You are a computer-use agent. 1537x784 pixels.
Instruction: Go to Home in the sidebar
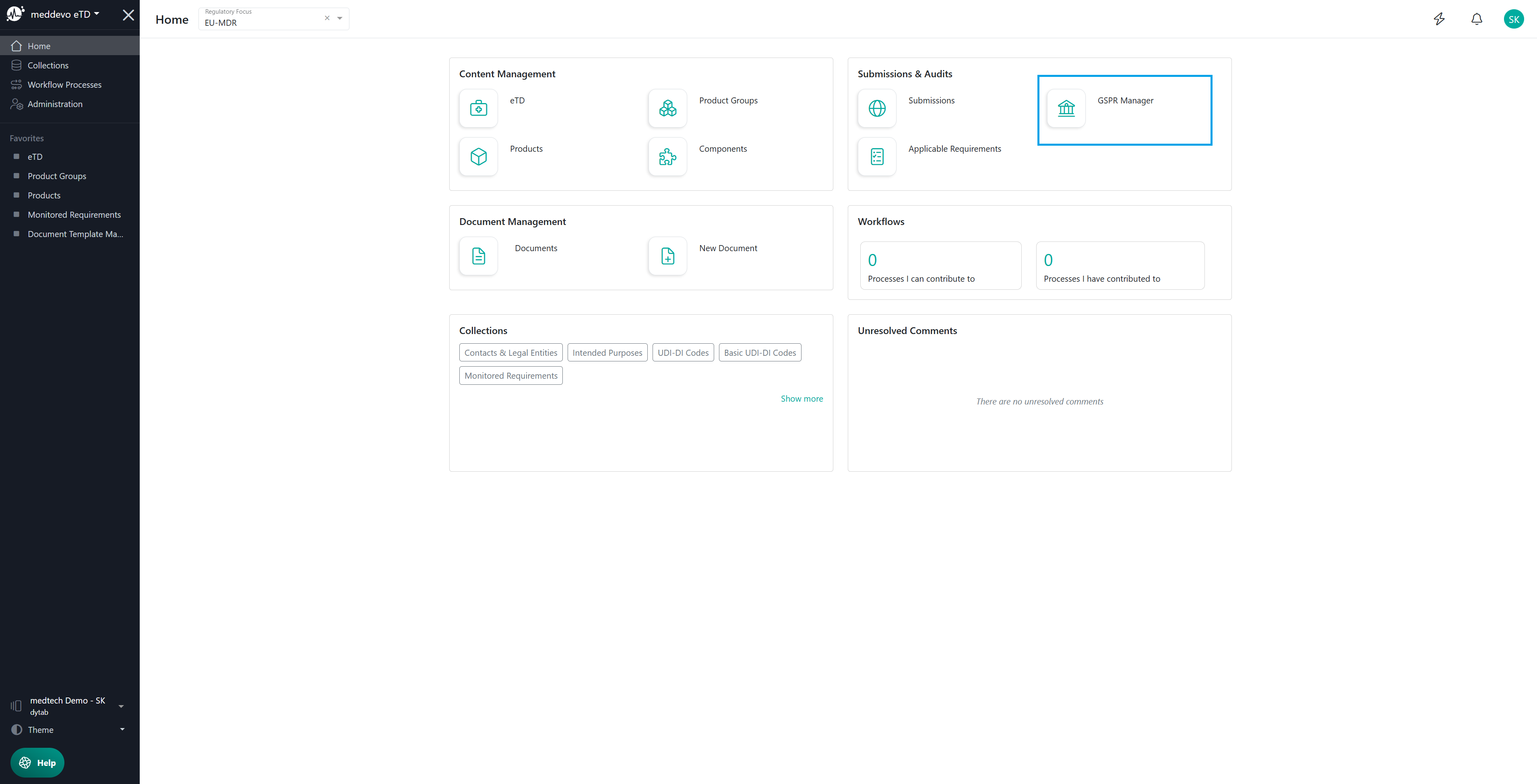tap(70, 46)
